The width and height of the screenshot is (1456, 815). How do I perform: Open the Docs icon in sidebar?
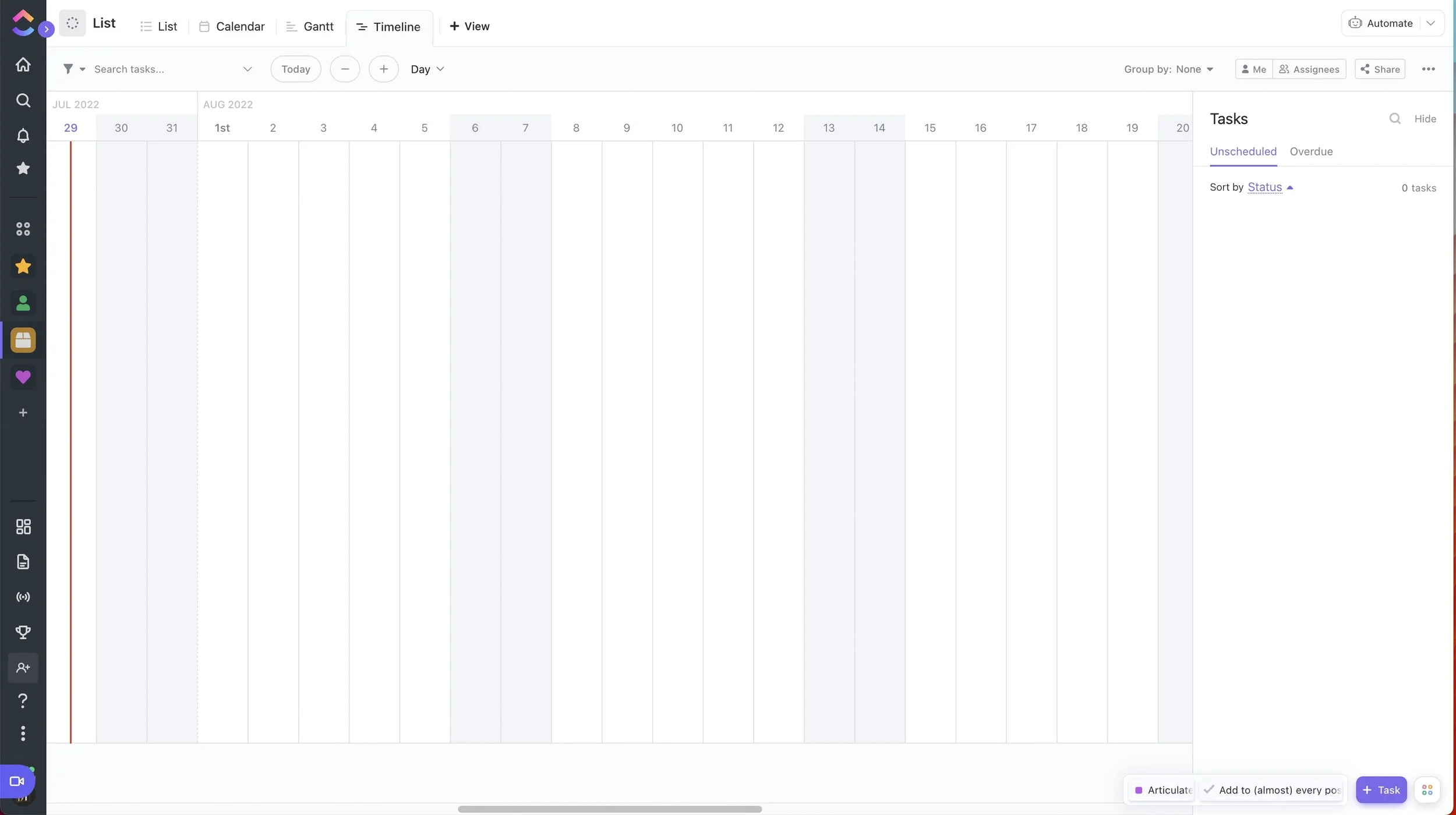[23, 562]
